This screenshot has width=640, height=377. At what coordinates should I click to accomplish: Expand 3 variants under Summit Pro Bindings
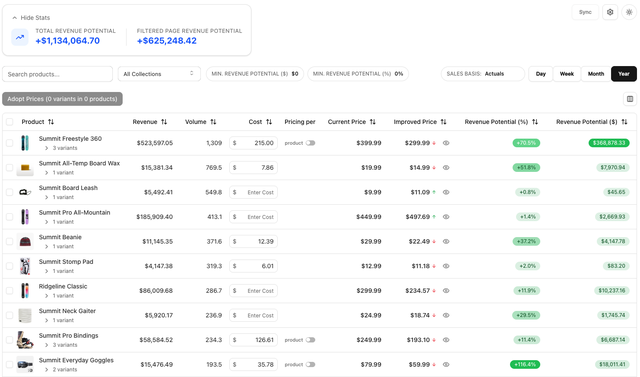click(x=62, y=345)
